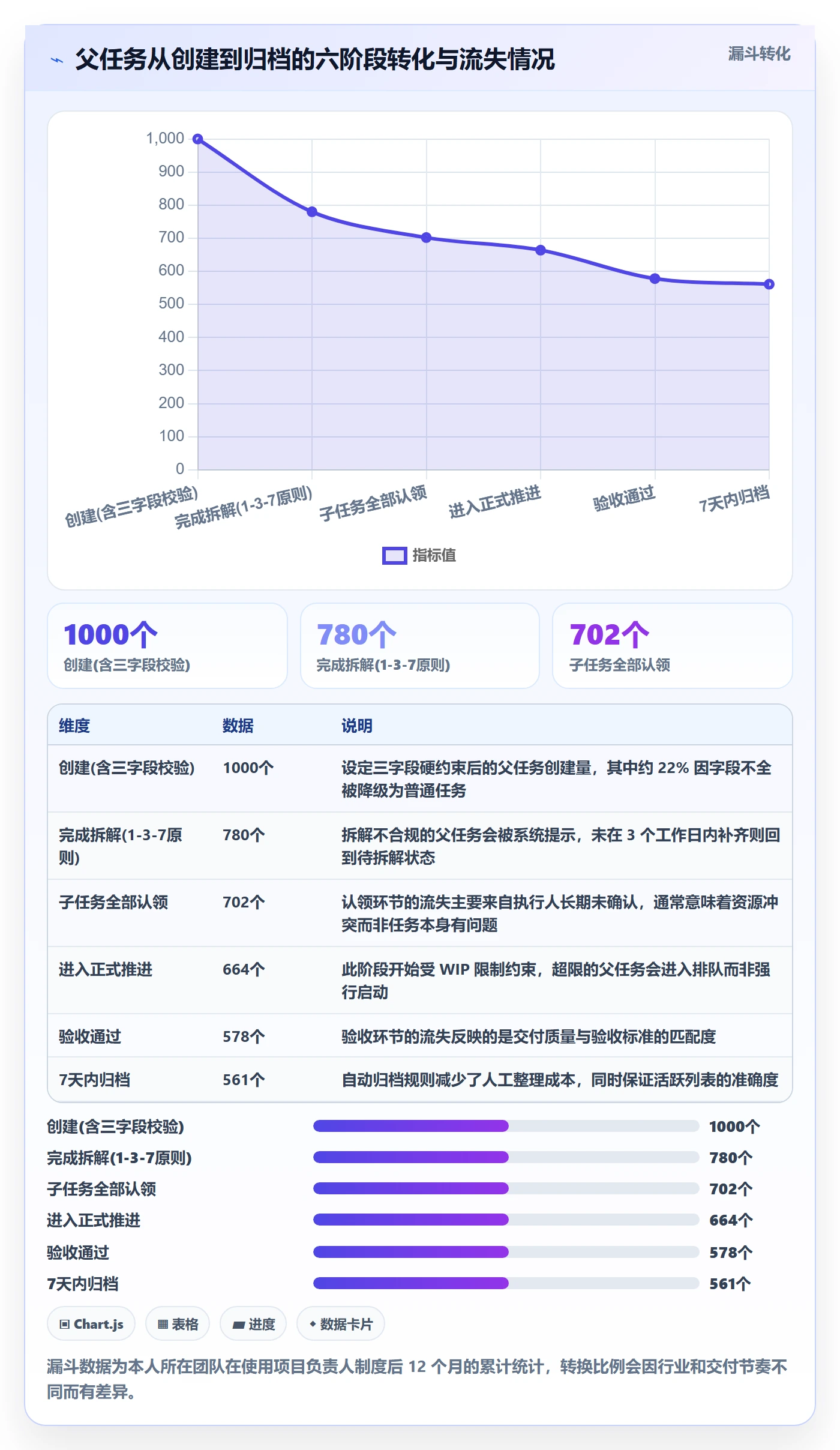Image resolution: width=840 pixels, height=1450 pixels.
Task: Click the 数据卡片 tag chip
Action: 341,1323
